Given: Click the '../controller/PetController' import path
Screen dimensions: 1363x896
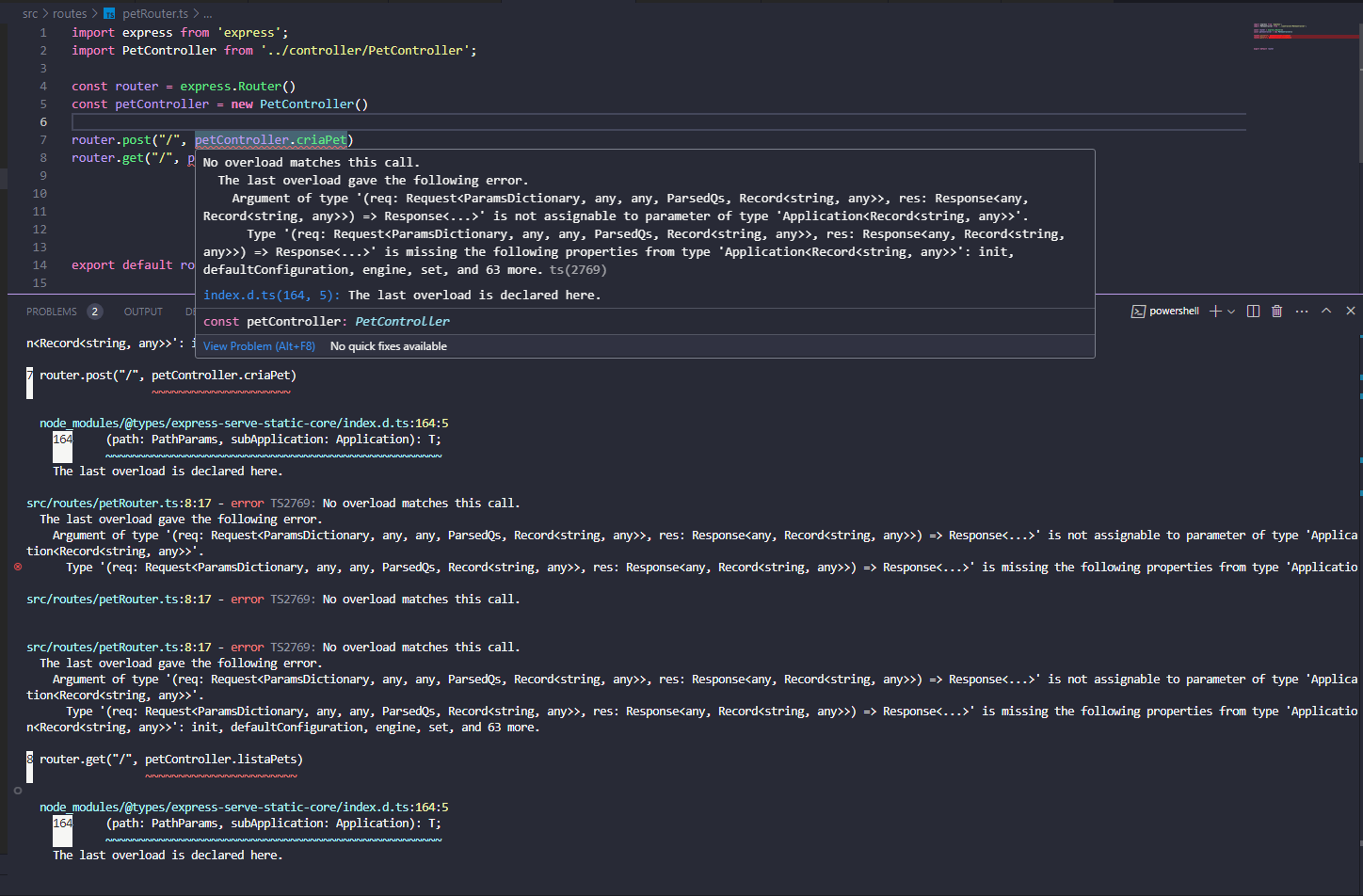Looking at the screenshot, I should tap(365, 51).
